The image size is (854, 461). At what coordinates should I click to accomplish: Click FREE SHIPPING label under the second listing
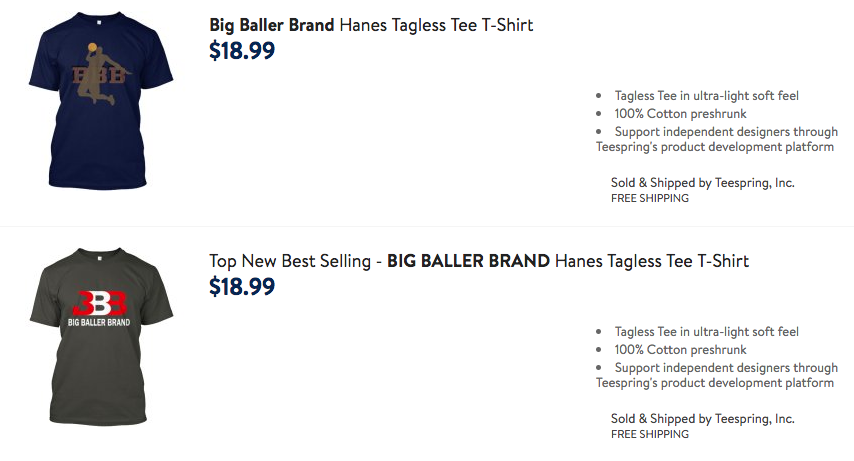[650, 434]
